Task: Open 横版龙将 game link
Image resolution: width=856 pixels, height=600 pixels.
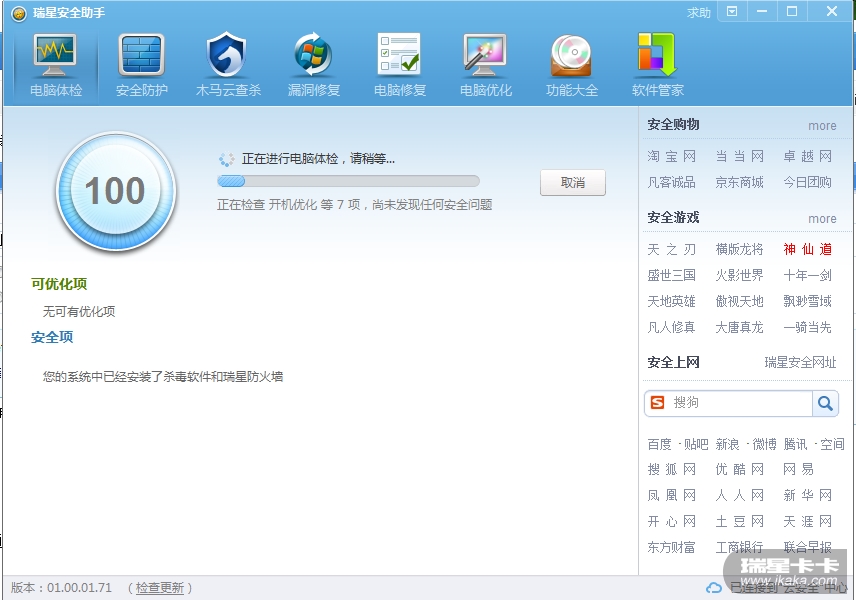Action: tap(739, 249)
